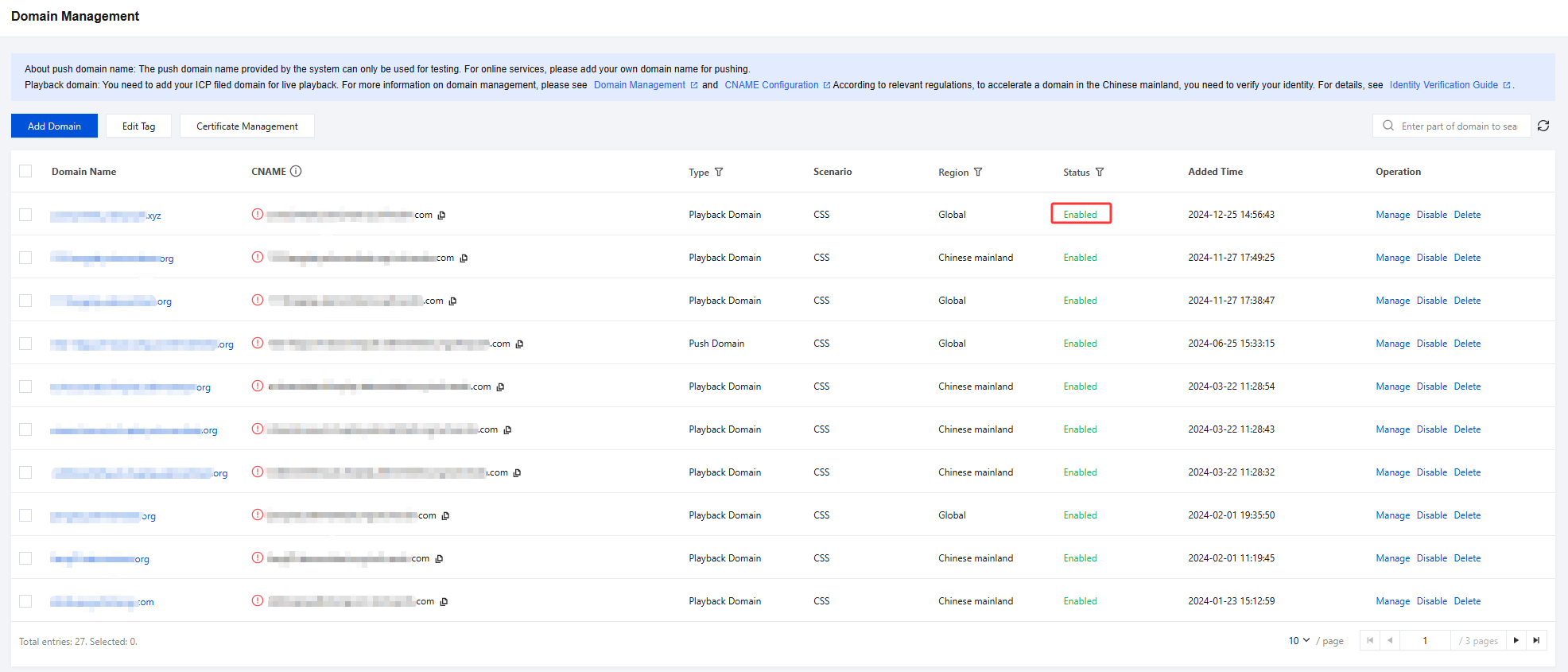Jump to the last page arrow
This screenshot has width=1568, height=672.
click(1536, 640)
